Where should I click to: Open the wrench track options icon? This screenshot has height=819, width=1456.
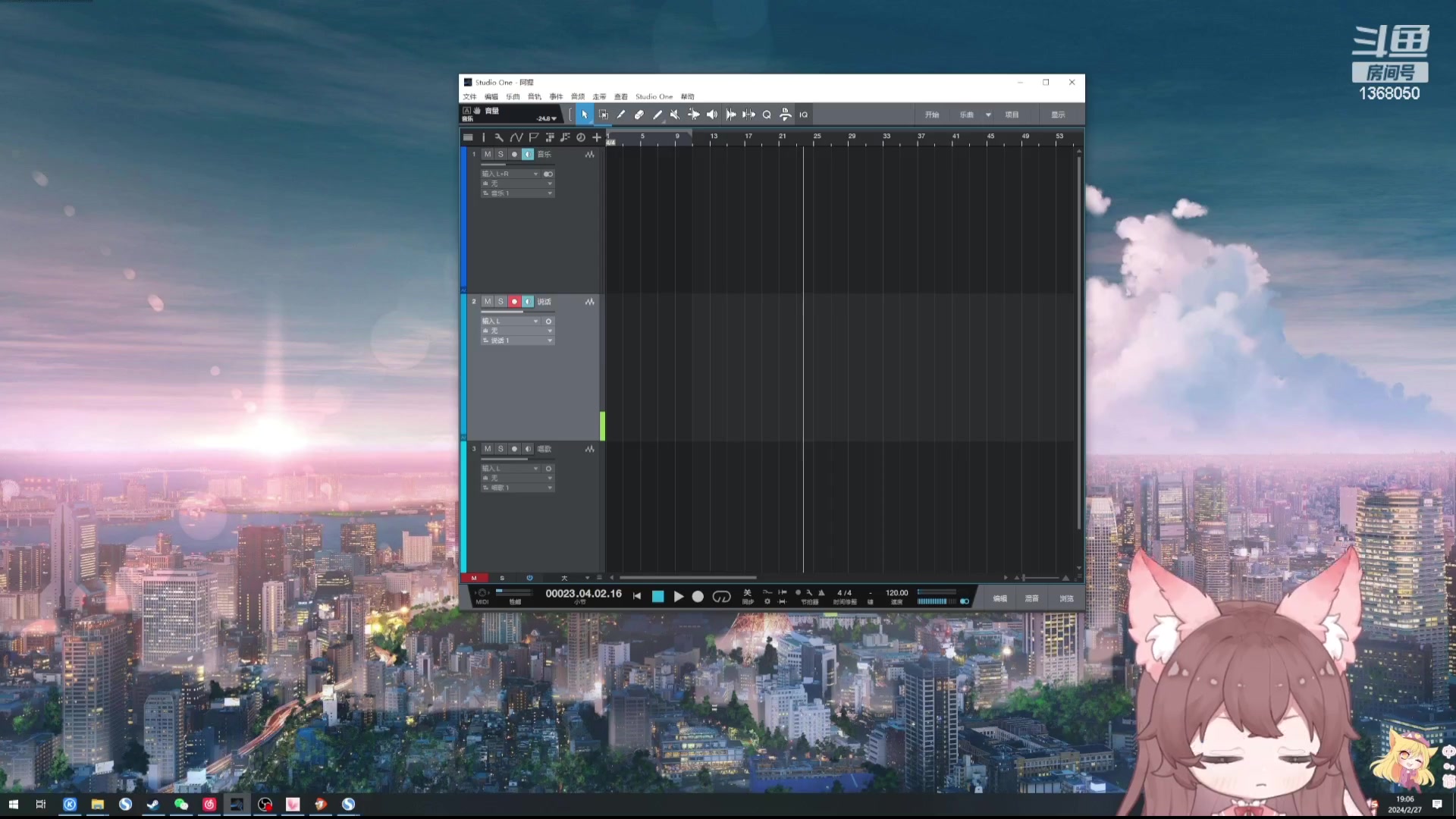point(498,137)
